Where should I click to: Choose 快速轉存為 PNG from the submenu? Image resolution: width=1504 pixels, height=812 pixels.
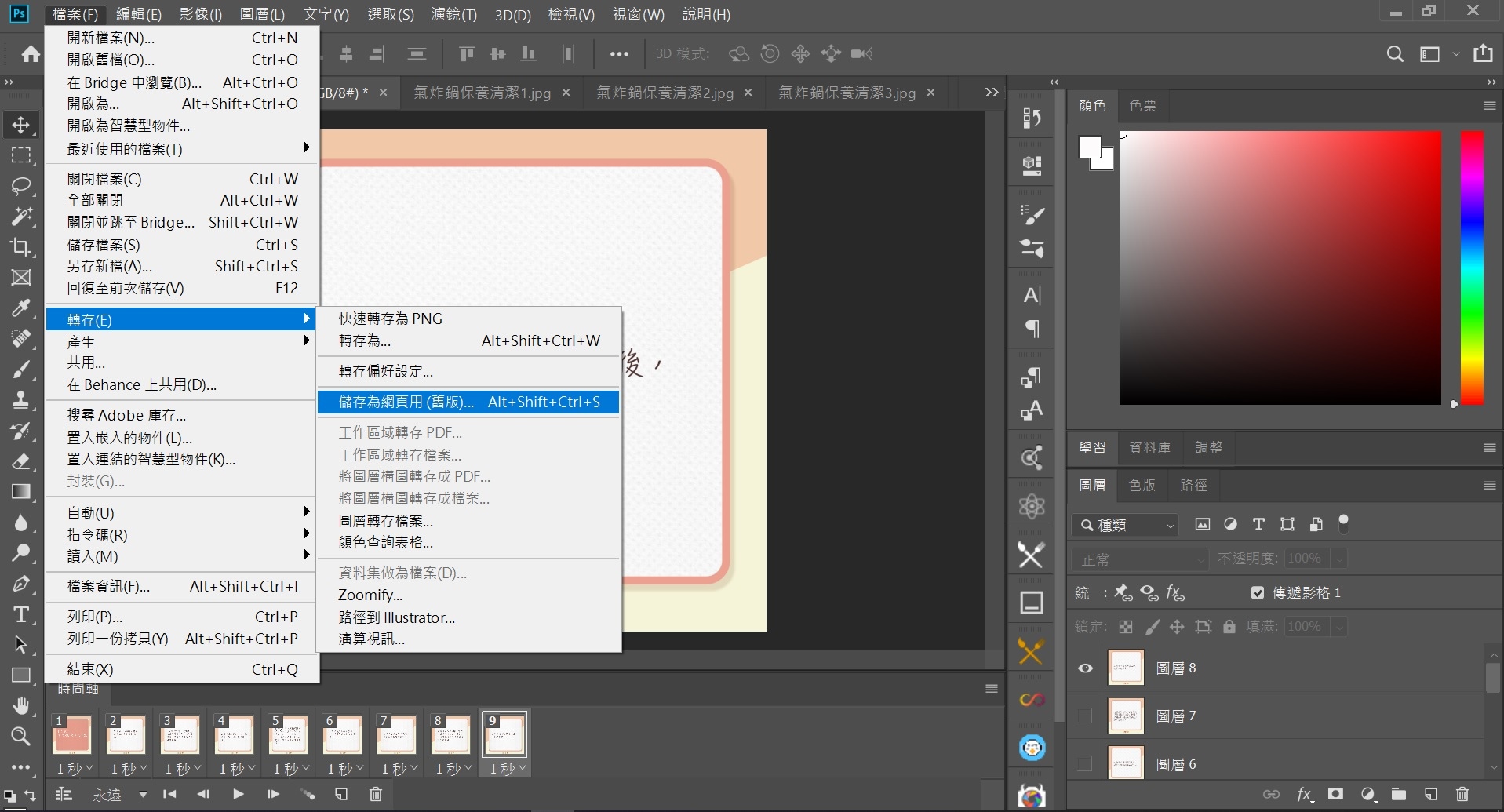390,318
